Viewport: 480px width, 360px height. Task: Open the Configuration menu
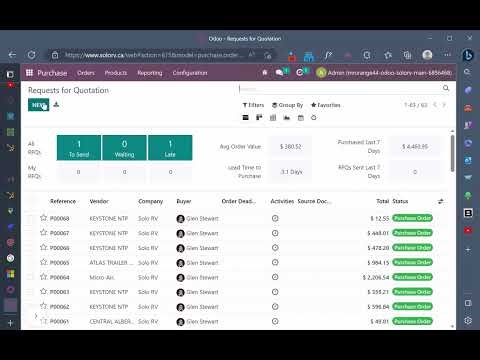click(x=190, y=73)
